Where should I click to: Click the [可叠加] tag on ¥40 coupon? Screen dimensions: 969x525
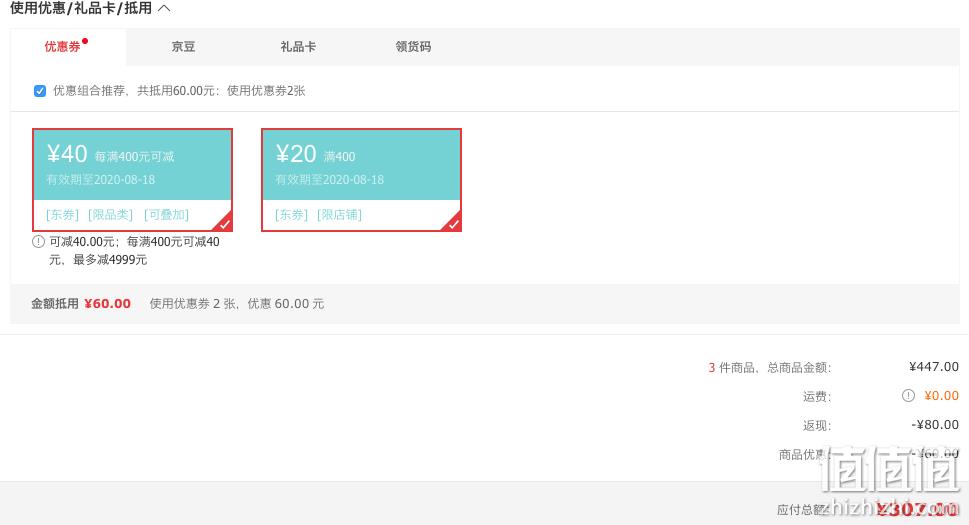tap(166, 214)
